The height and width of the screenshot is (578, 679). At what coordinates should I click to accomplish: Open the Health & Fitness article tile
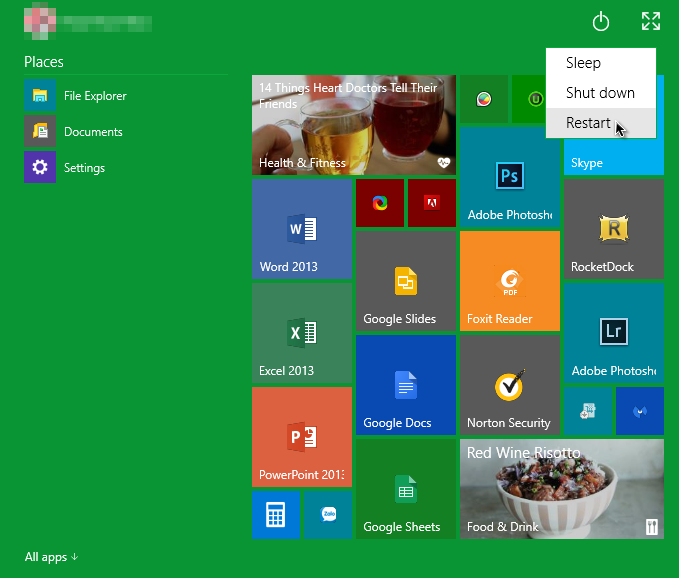pyautogui.click(x=354, y=125)
